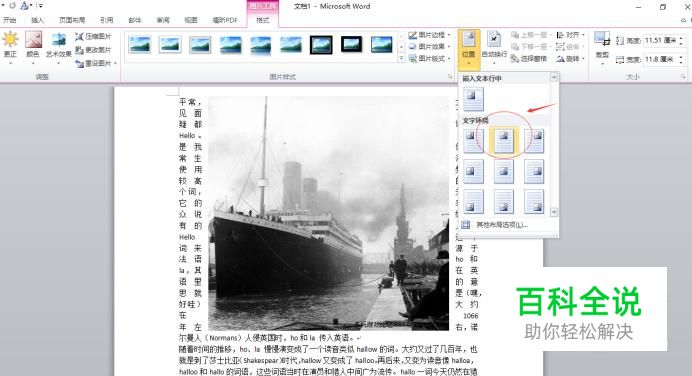
Task: Open the 颜色 (Color) picture options
Action: pos(33,46)
